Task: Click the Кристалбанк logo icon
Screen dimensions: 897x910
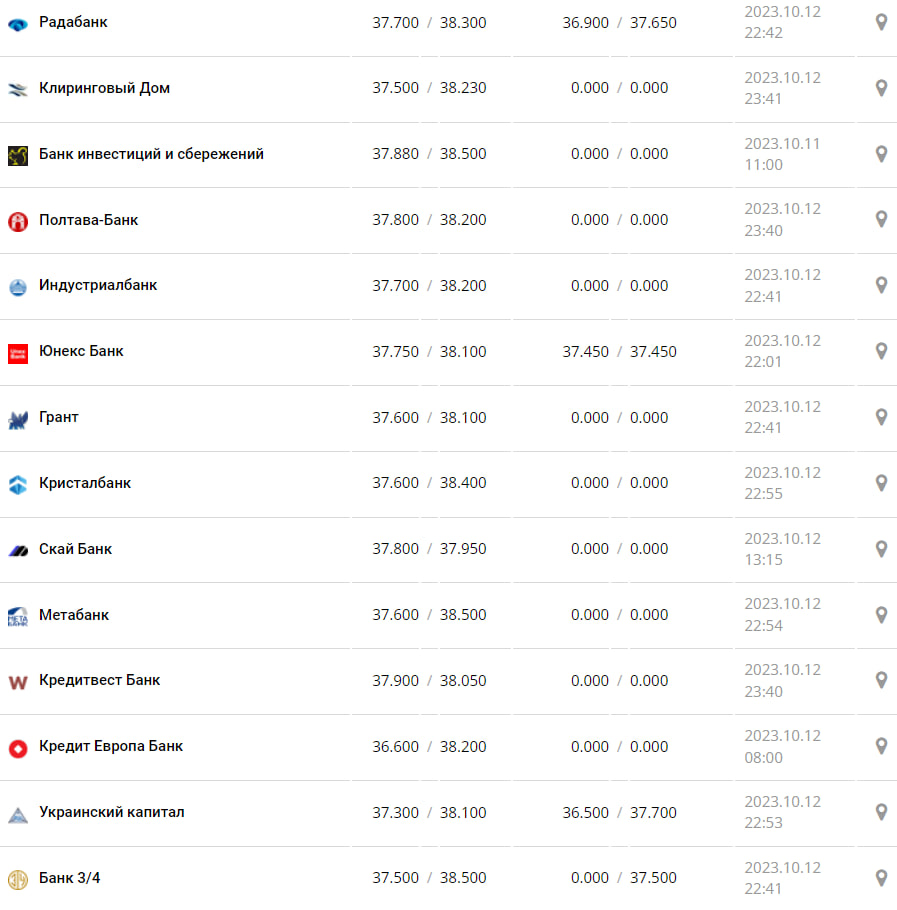Action: tap(18, 485)
